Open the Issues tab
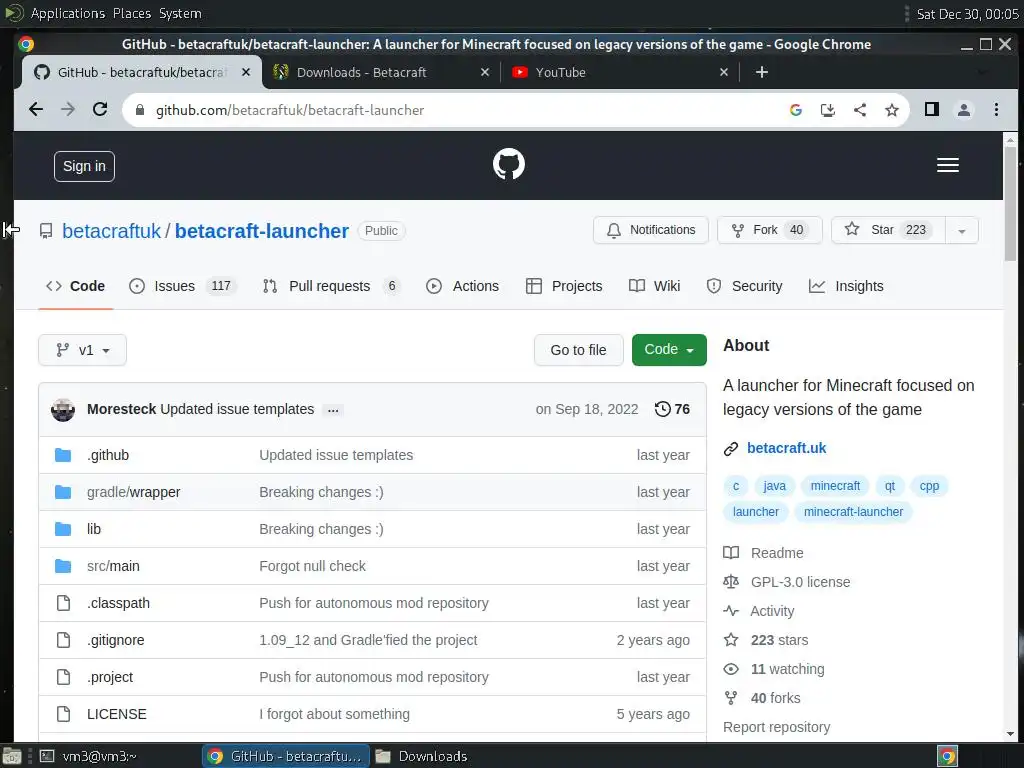This screenshot has width=1024, height=768. pyautogui.click(x=182, y=286)
